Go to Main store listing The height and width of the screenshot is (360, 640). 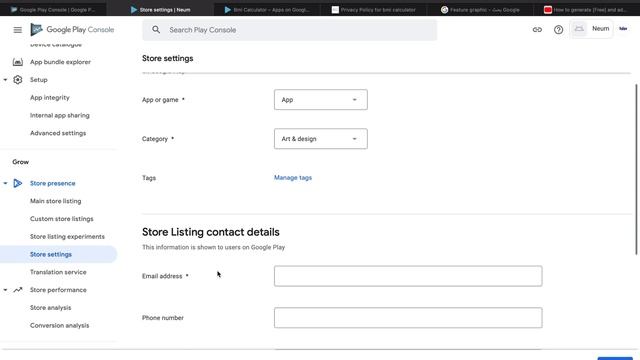click(x=56, y=201)
